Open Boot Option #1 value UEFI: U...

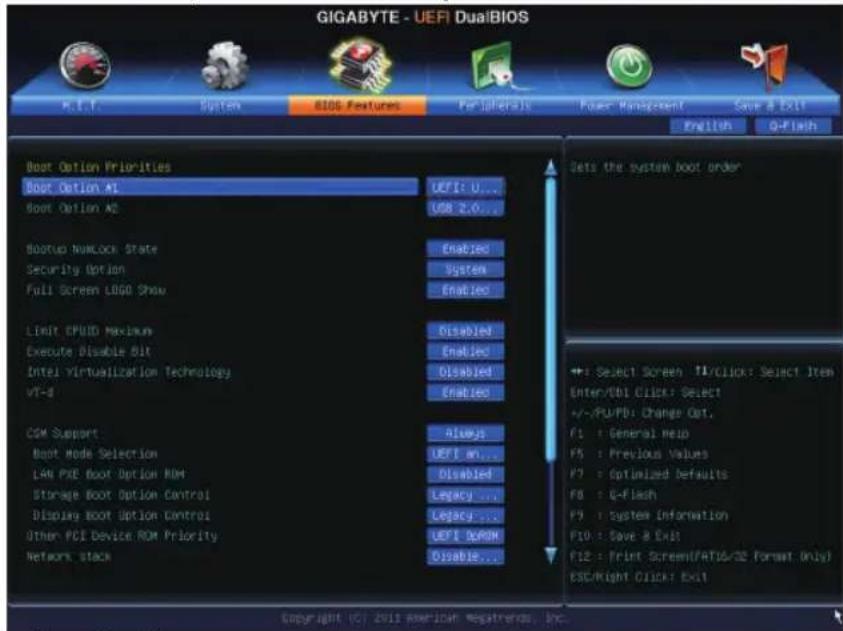[x=466, y=188]
